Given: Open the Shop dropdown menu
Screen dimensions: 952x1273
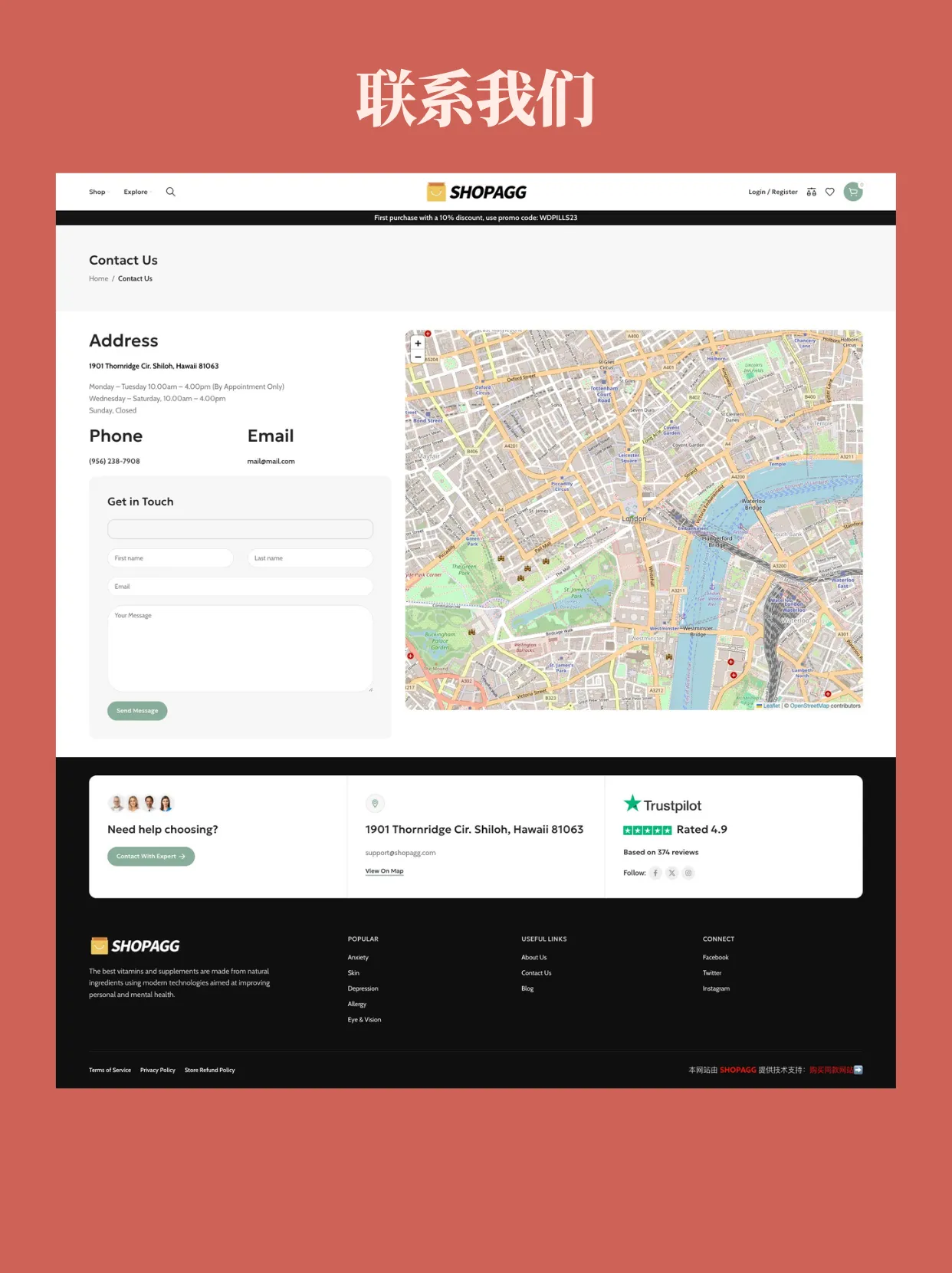Looking at the screenshot, I should point(99,192).
